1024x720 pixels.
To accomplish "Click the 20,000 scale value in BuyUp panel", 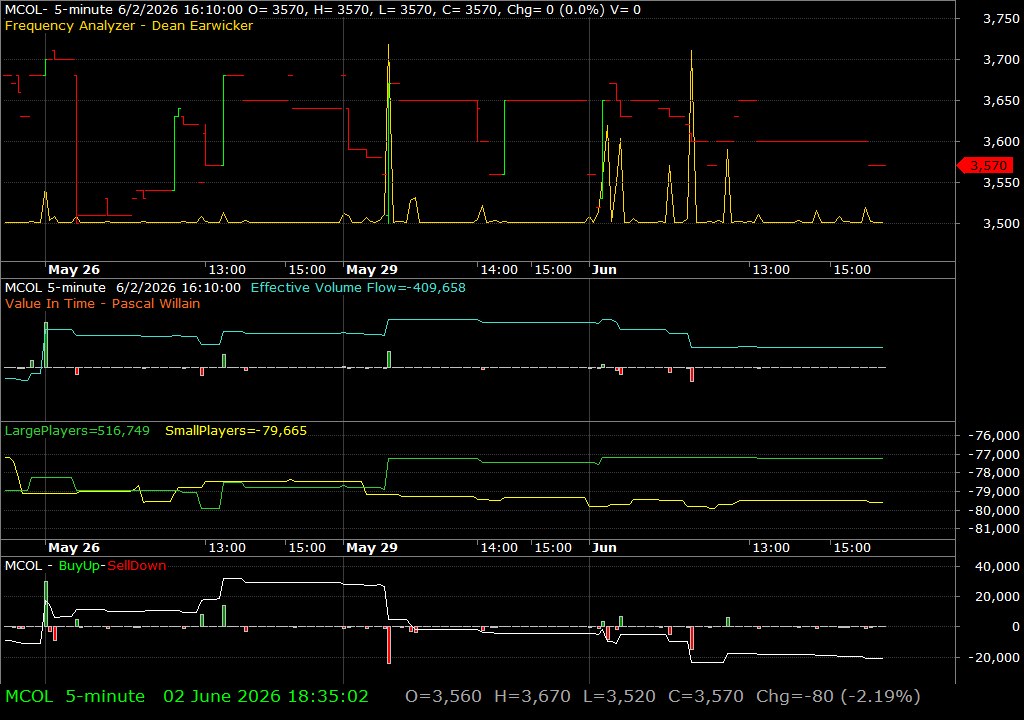I will pyautogui.click(x=997, y=597).
